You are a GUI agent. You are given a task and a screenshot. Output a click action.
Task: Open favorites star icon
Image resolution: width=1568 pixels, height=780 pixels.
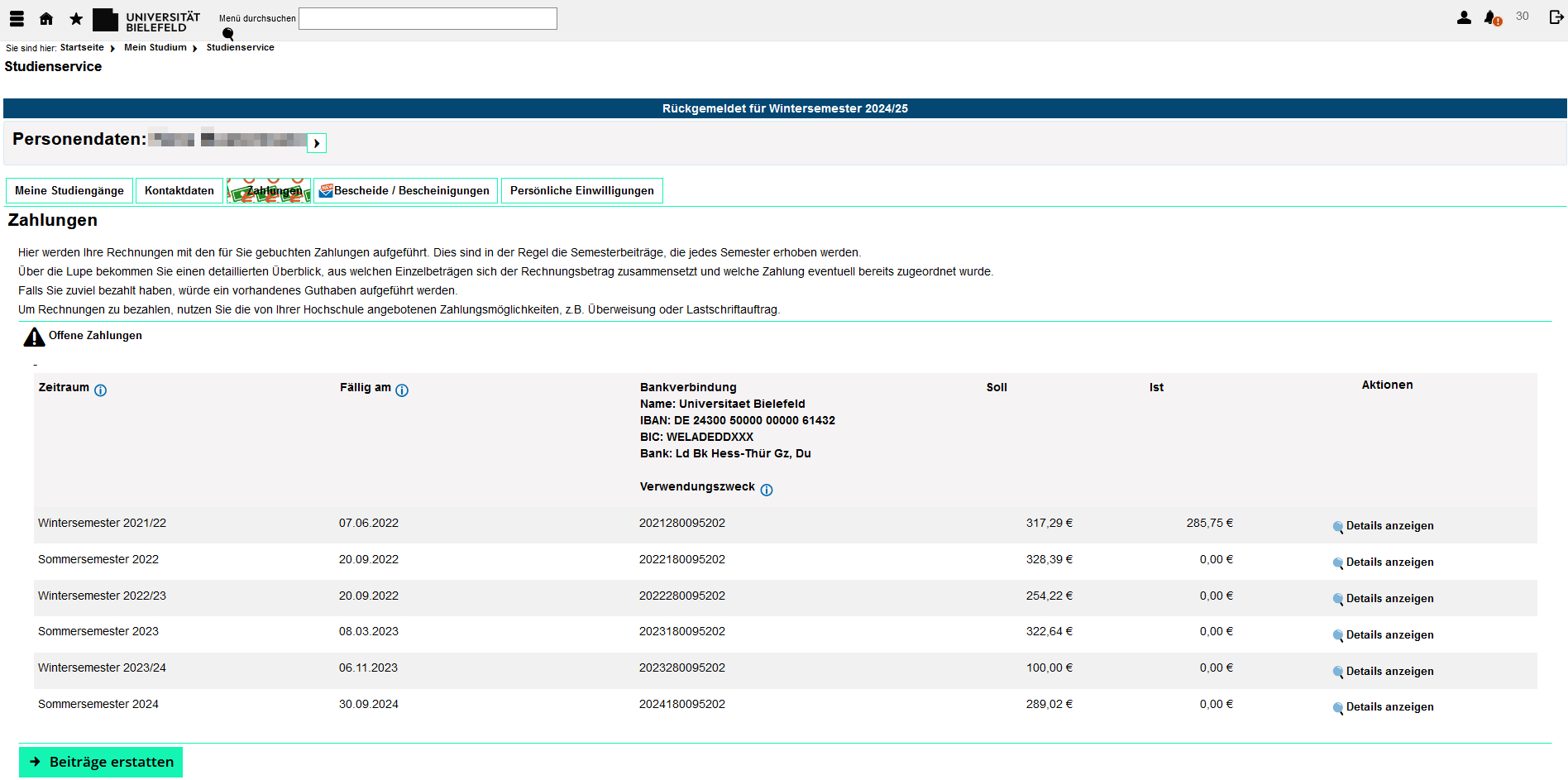tap(76, 18)
